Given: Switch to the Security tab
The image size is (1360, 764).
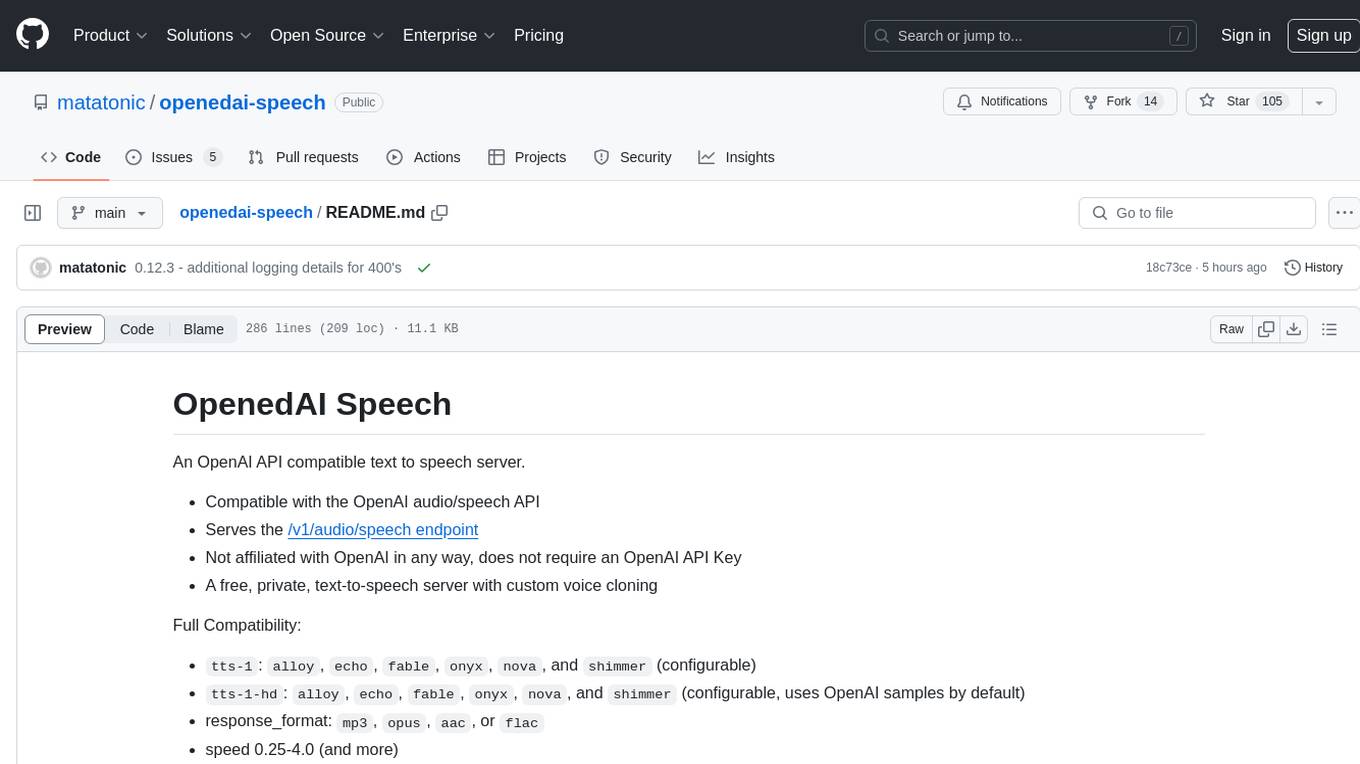Looking at the screenshot, I should click(x=632, y=157).
